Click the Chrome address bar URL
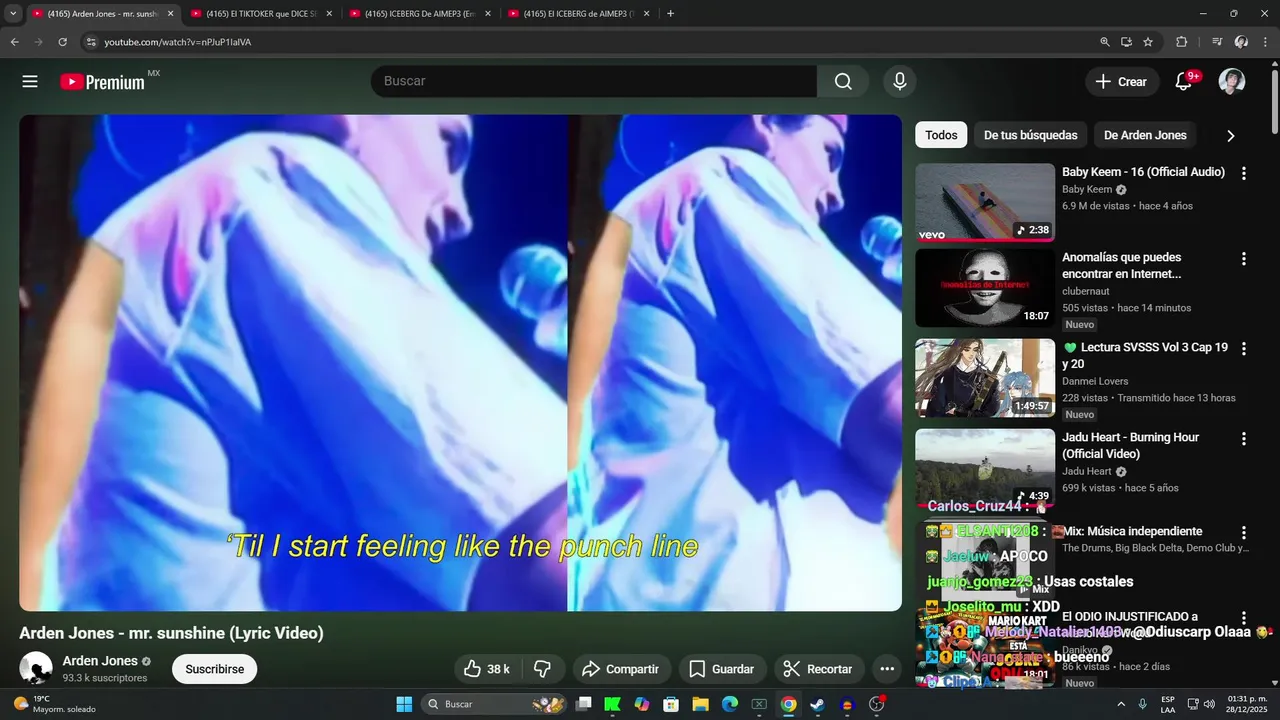Image resolution: width=1280 pixels, height=720 pixels. click(178, 42)
